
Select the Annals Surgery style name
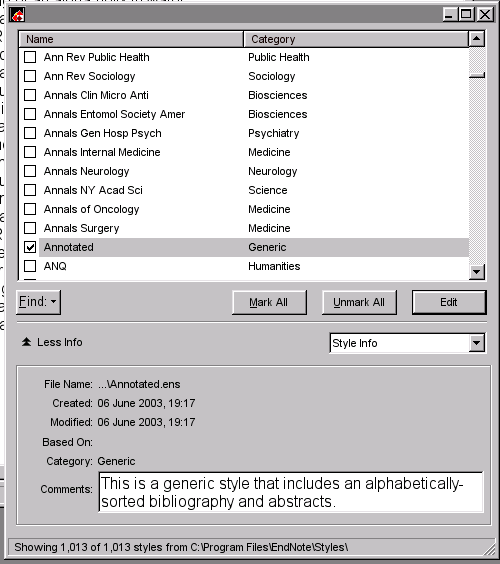[x=81, y=228]
